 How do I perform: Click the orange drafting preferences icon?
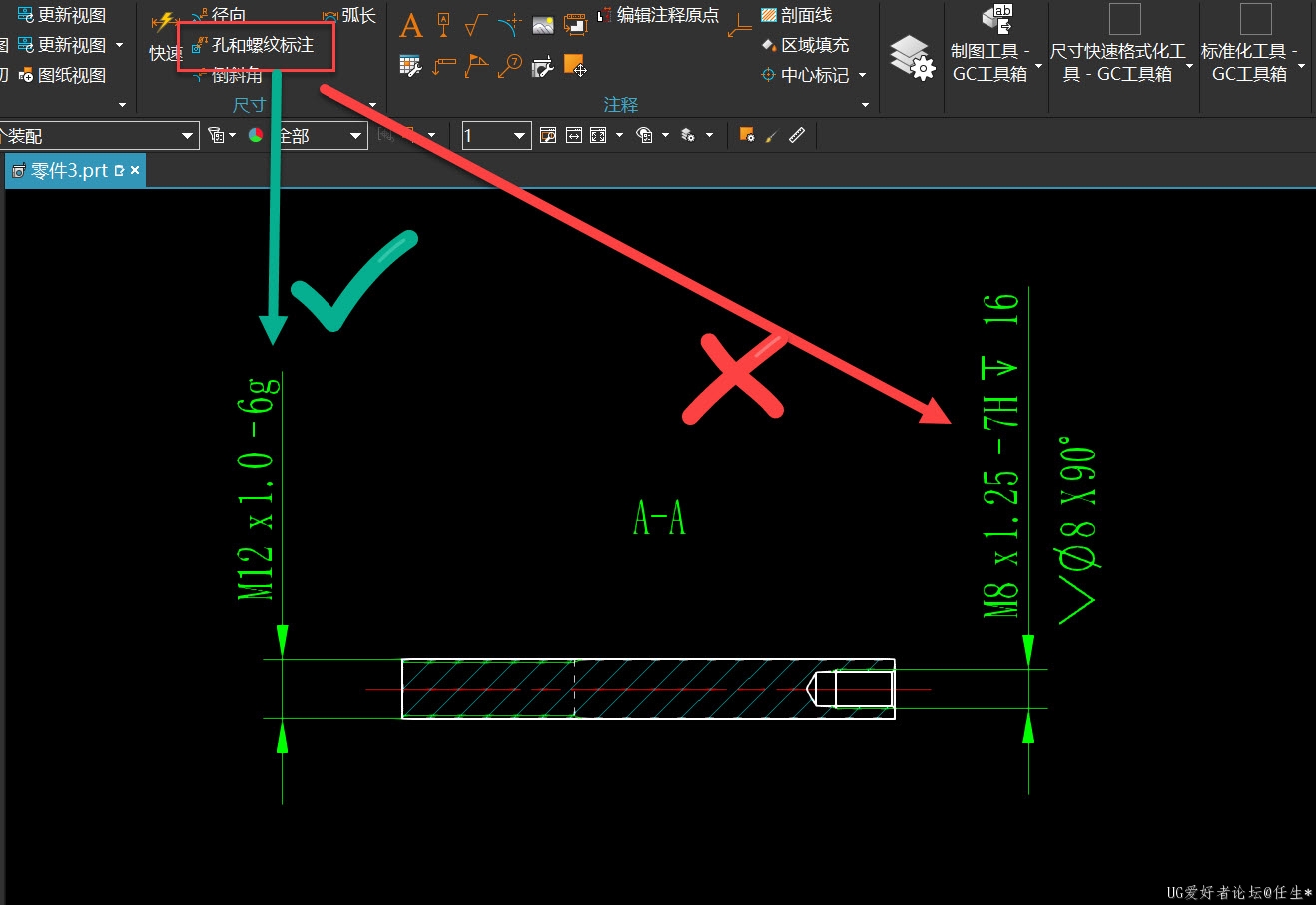click(747, 135)
